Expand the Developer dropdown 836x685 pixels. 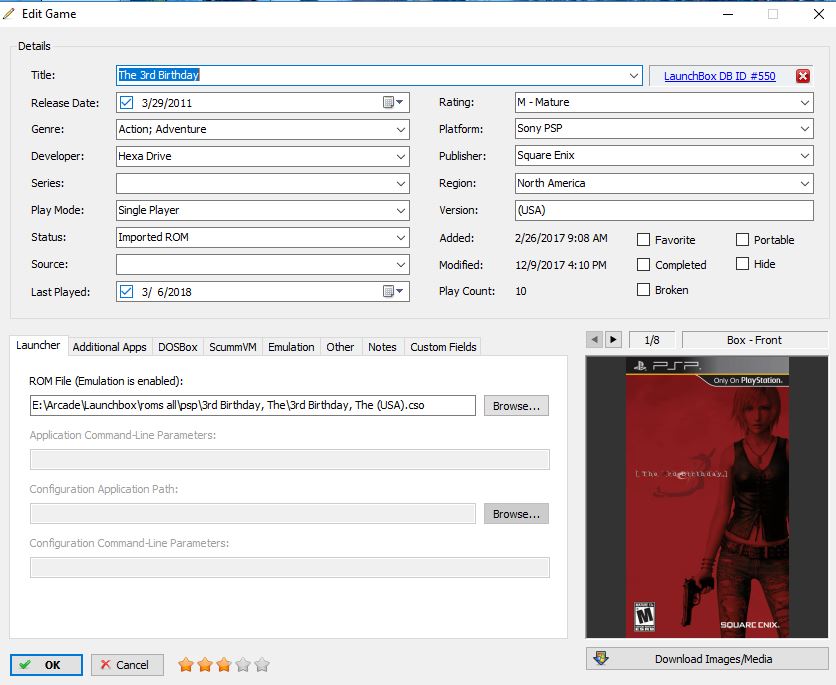[401, 157]
